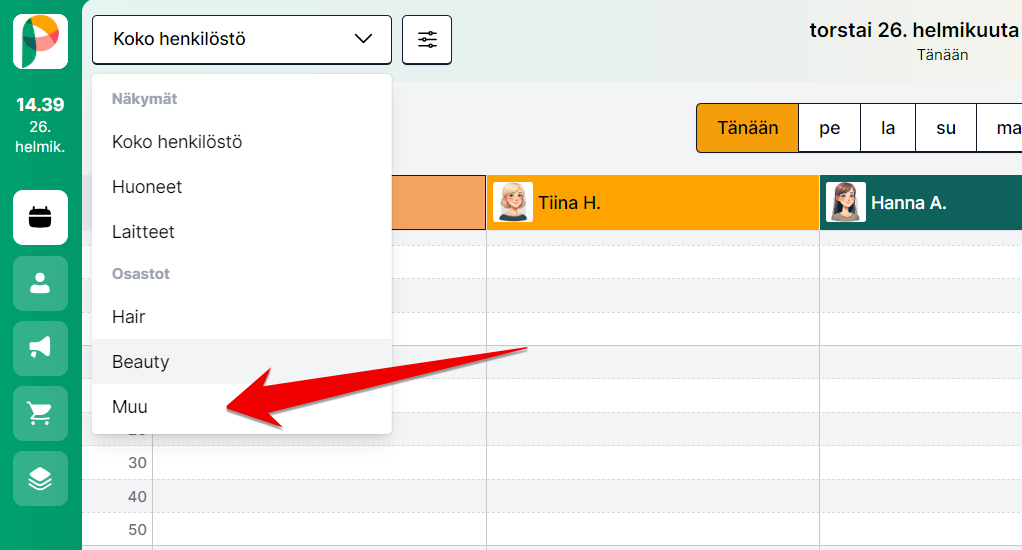The height and width of the screenshot is (550, 1022).
Task: Switch to the pe day tab
Action: pos(829,128)
